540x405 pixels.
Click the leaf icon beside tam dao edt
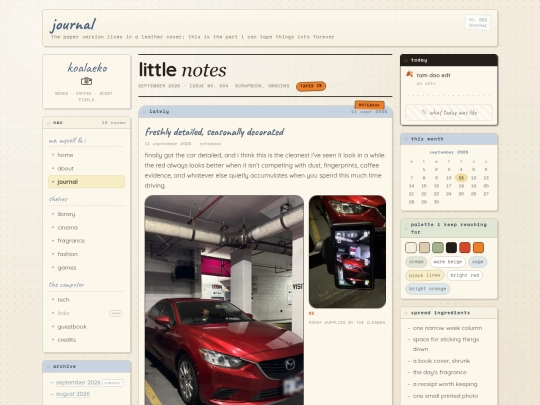409,74
